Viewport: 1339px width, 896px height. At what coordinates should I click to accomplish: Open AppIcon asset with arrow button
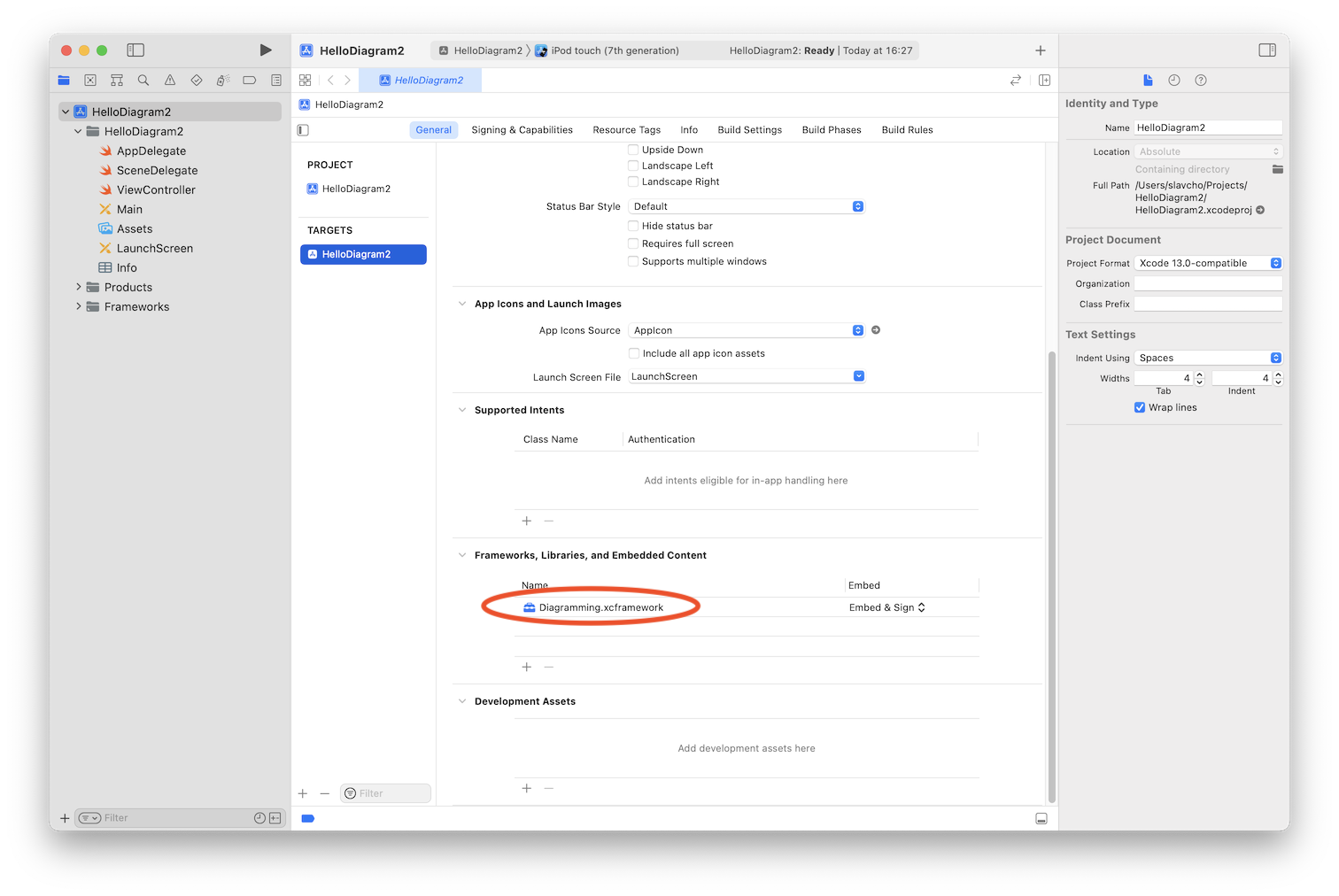tap(876, 330)
